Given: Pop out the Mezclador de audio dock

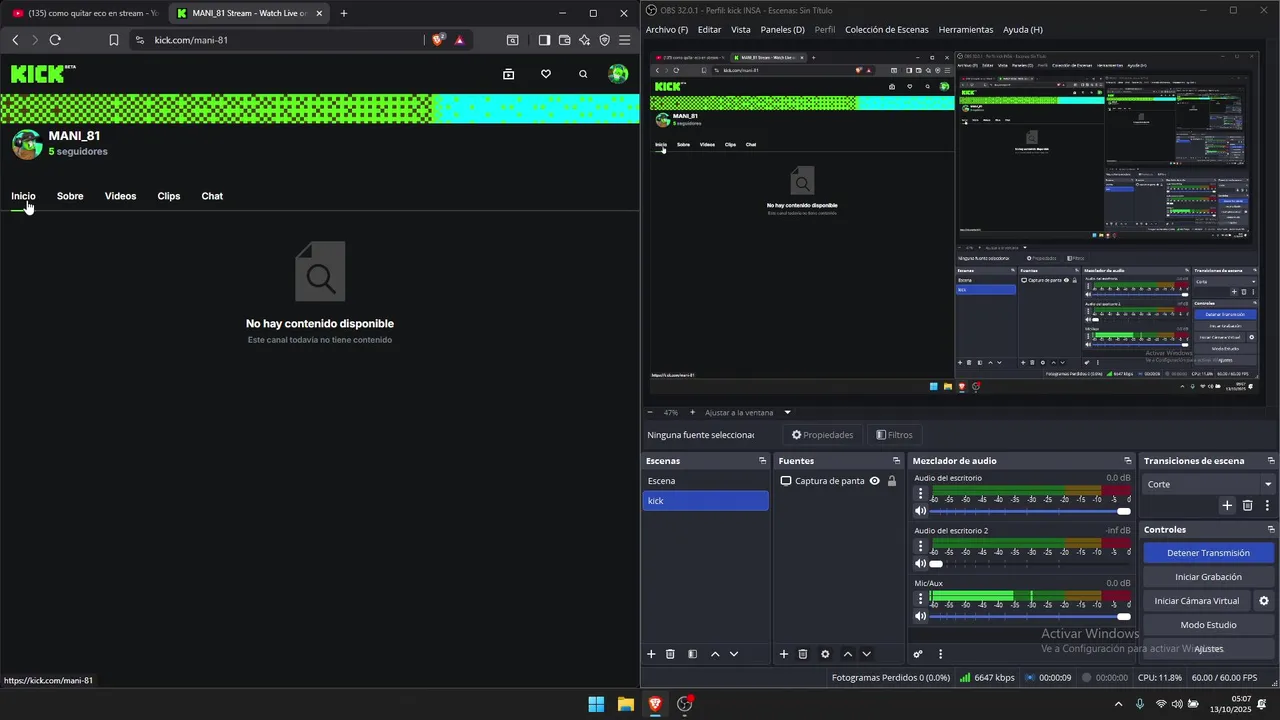Looking at the screenshot, I should pyautogui.click(x=1127, y=461).
